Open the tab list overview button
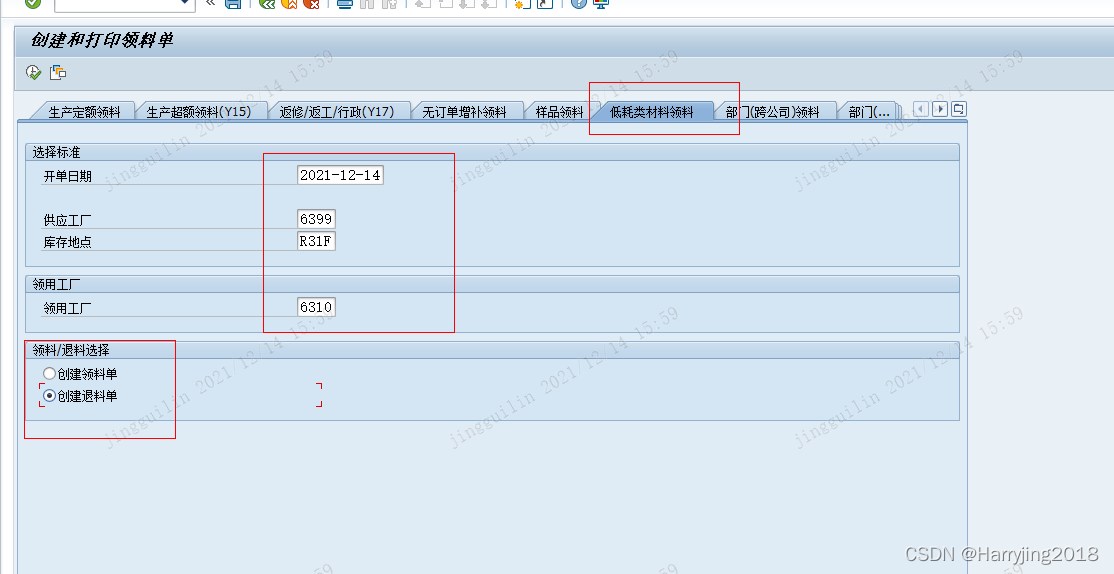Screen dimensions: 1114x574 (x=958, y=109)
